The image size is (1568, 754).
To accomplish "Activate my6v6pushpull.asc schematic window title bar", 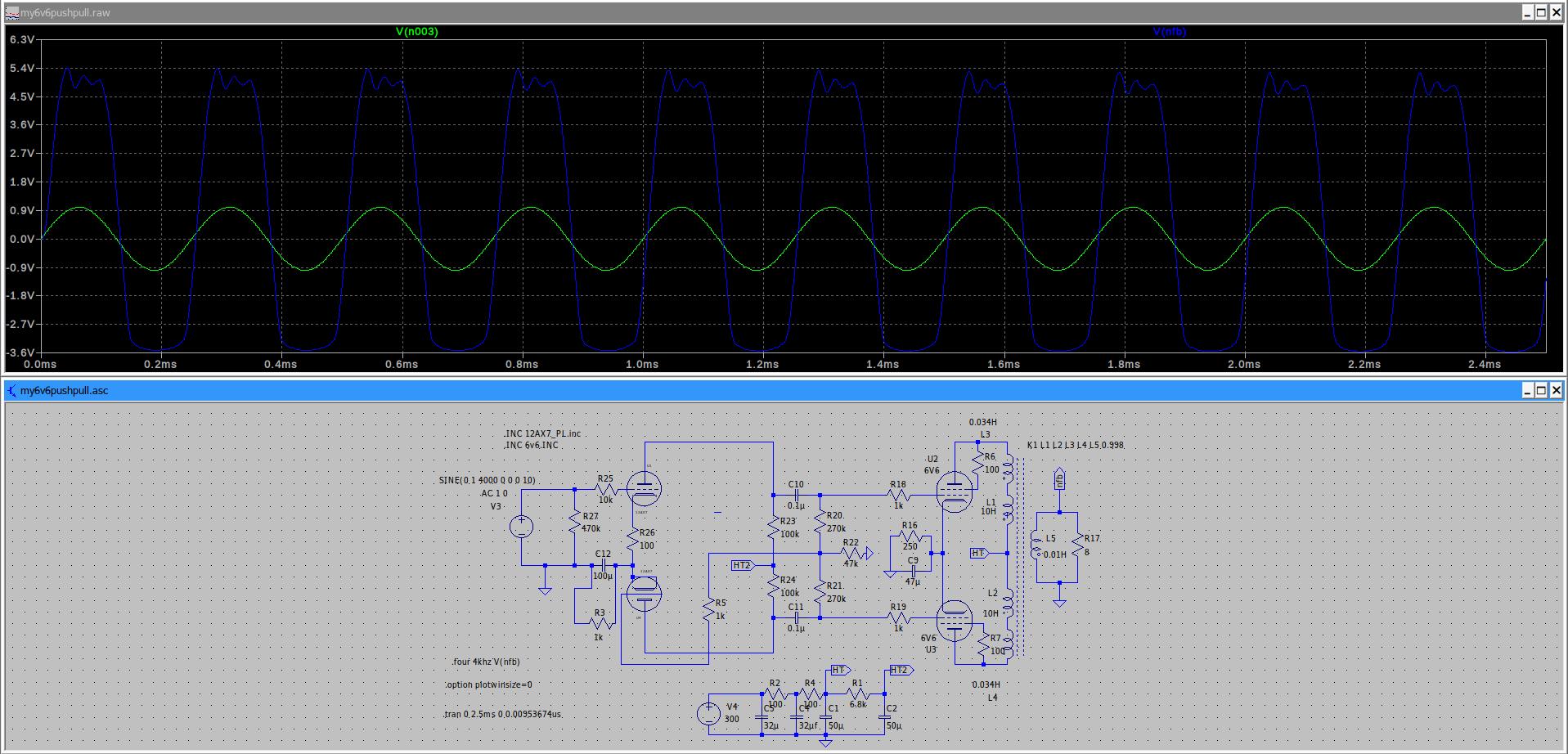I will tap(784, 390).
